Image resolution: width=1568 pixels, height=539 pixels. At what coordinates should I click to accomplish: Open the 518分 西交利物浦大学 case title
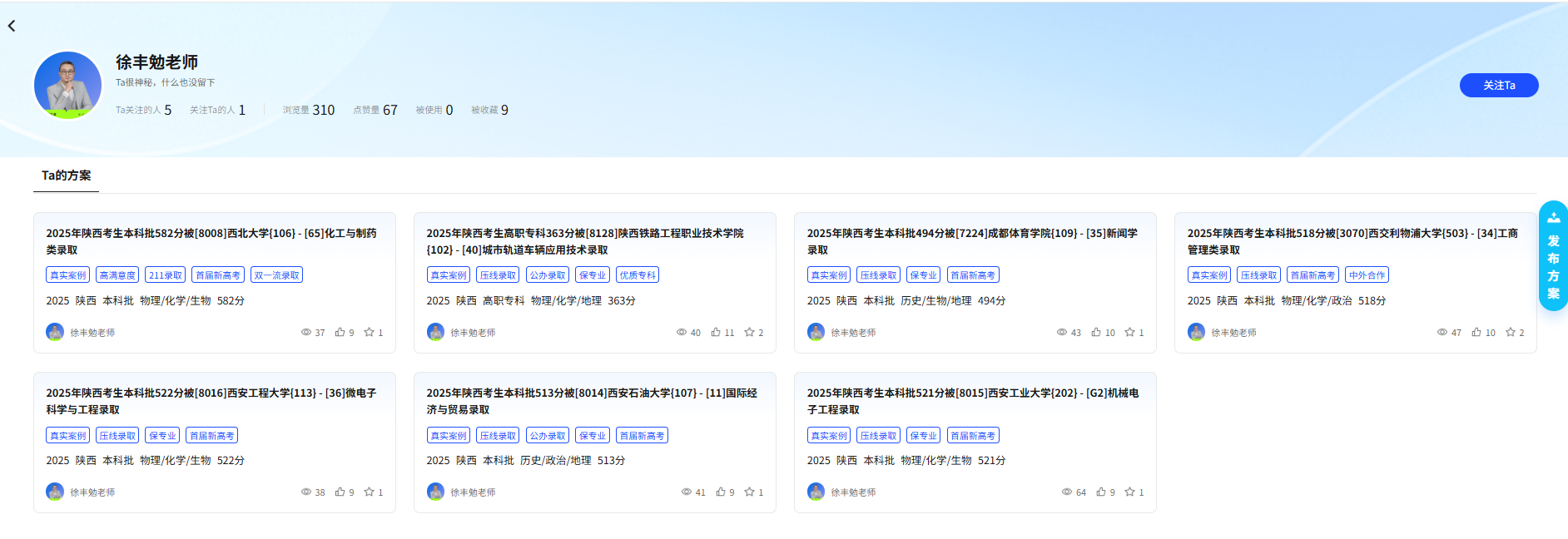pos(1352,241)
